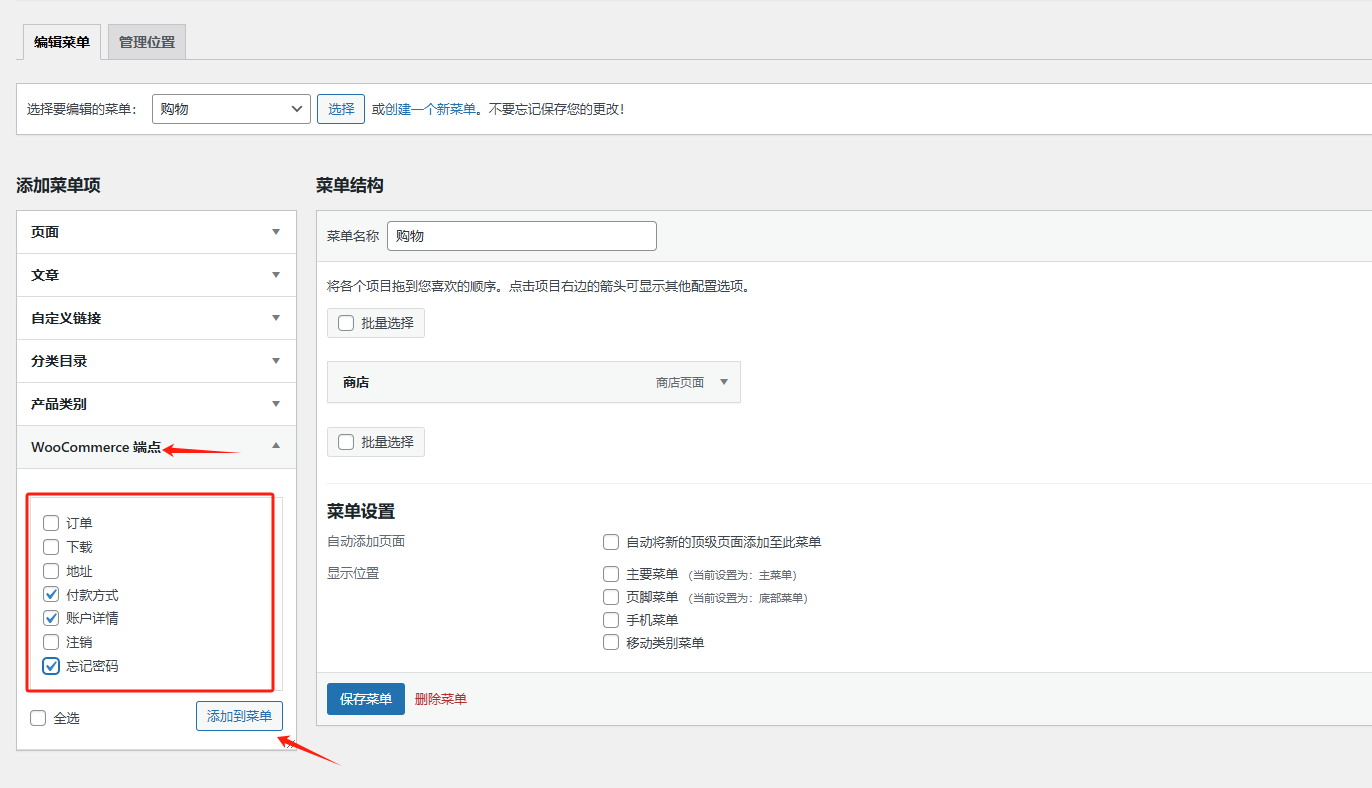Uncheck the 付款方式 checkbox
Viewport: 1372px width, 788px height.
point(50,593)
